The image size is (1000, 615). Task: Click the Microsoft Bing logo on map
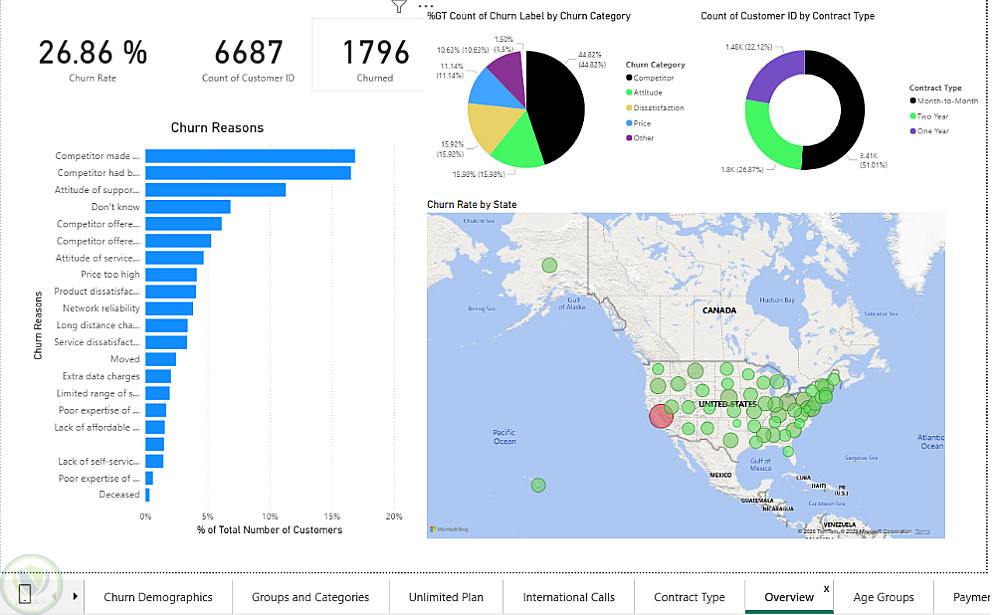tap(450, 530)
